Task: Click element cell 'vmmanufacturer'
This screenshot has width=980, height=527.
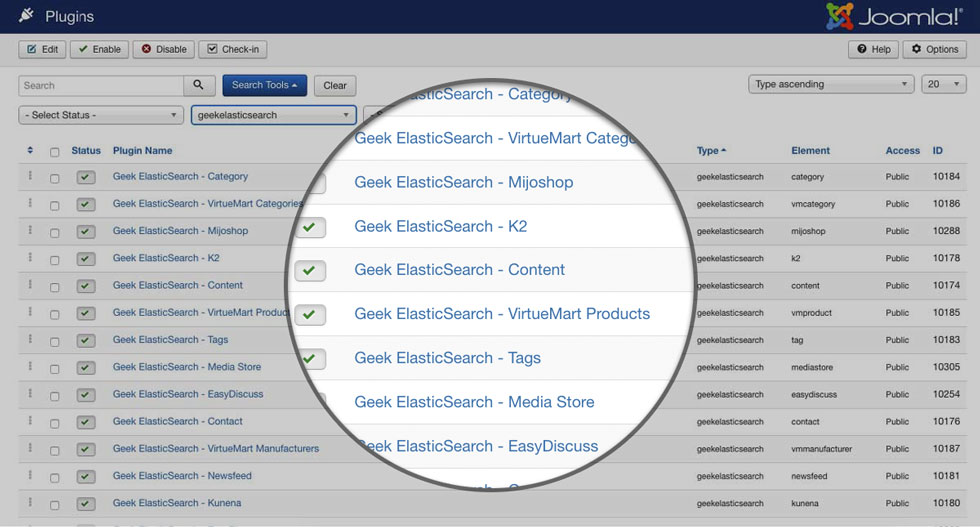Action: pos(821,449)
